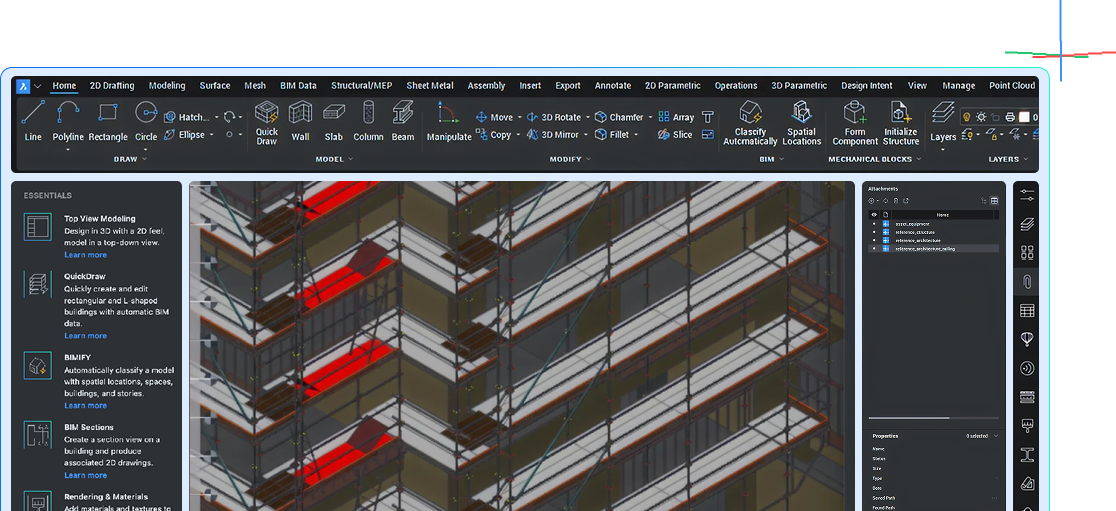The height and width of the screenshot is (511, 1116).
Task: Toggle visibility of asset_equipment attachment
Action: (x=874, y=223)
